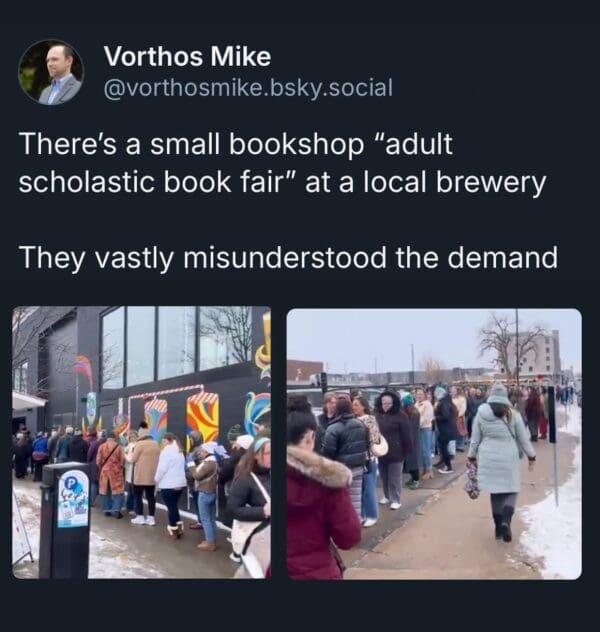
Task: Open Vorthos Mike's profile avatar
Action: 51,72
